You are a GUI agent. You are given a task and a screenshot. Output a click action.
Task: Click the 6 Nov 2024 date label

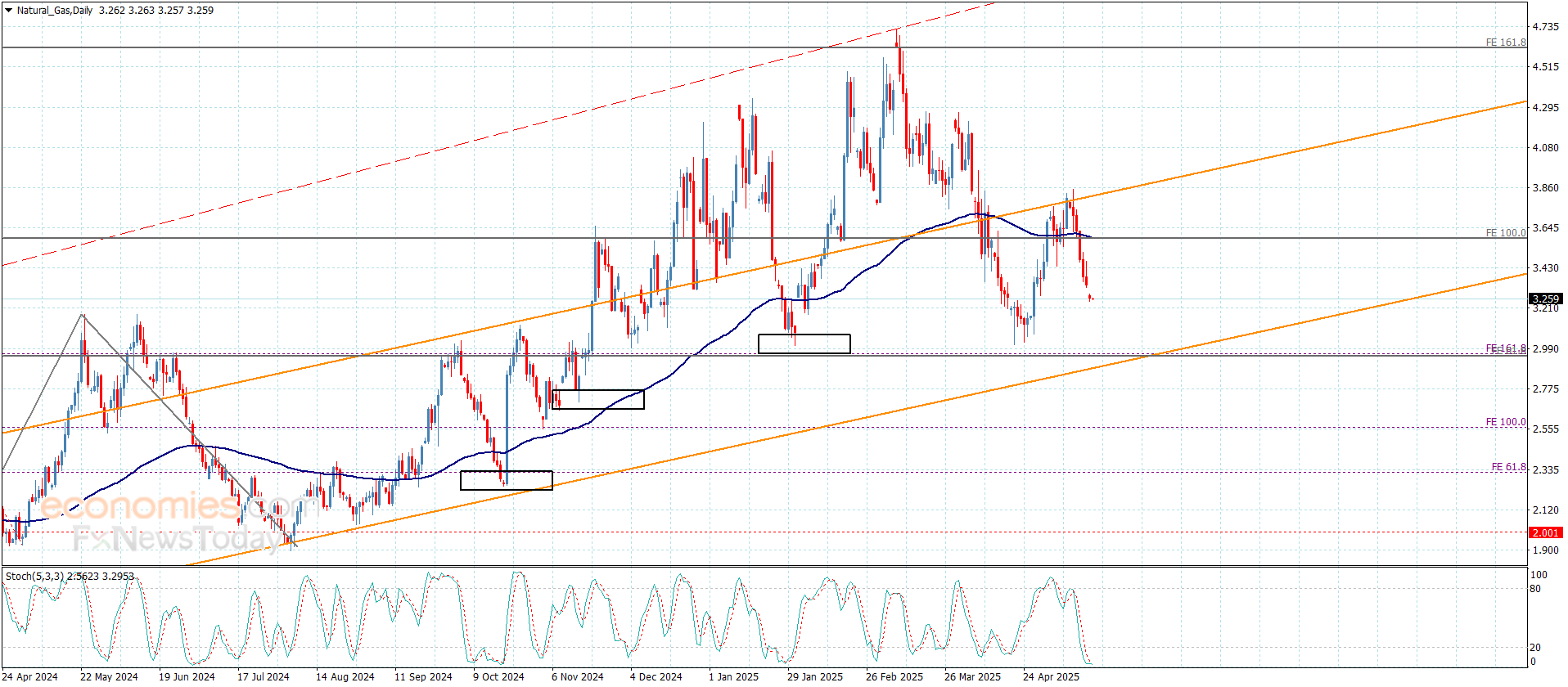click(x=577, y=676)
